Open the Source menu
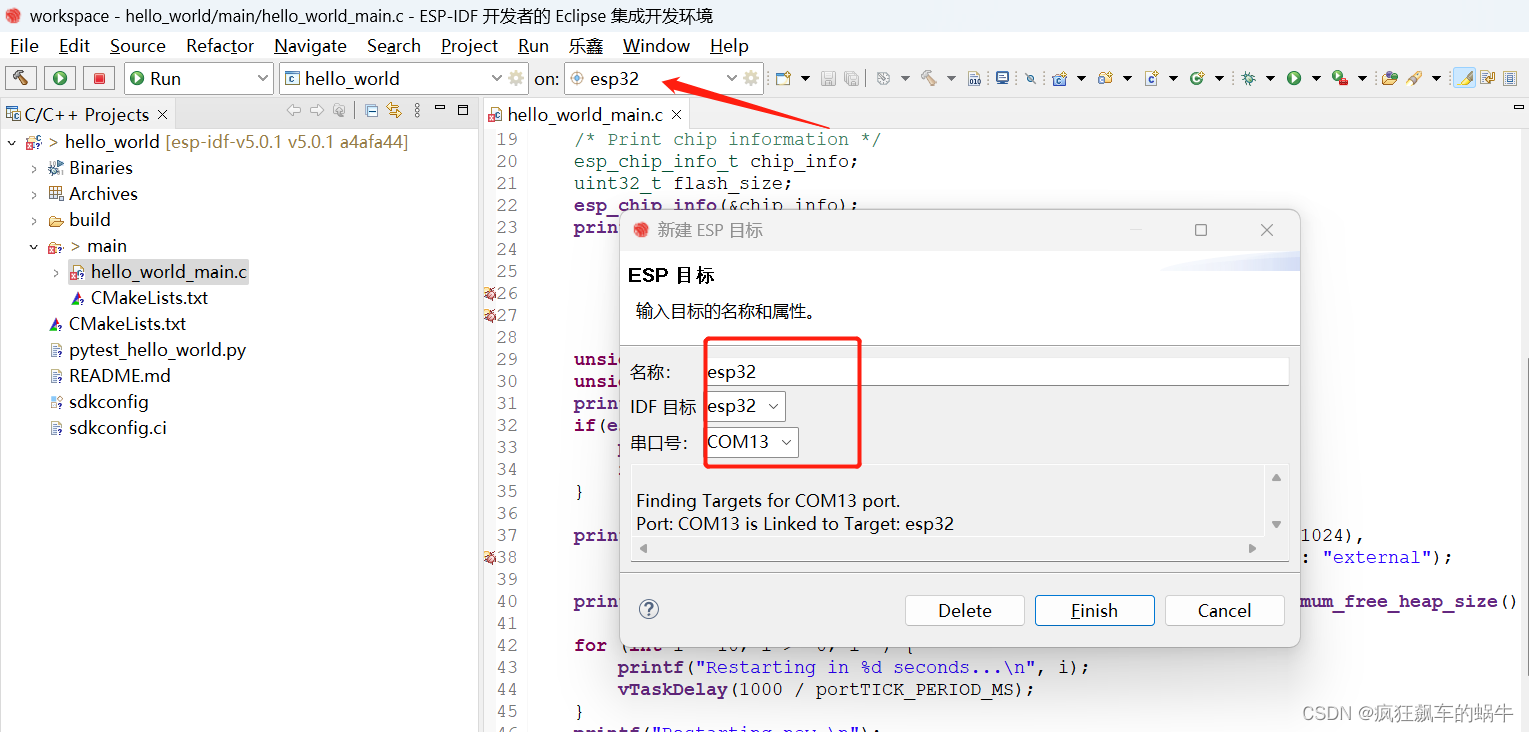Image resolution: width=1529 pixels, height=732 pixels. 138,46
